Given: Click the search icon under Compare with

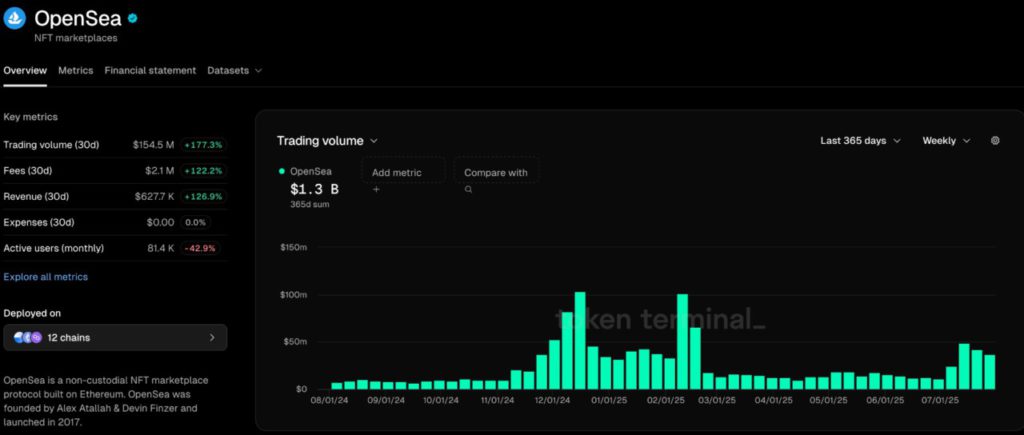Looking at the screenshot, I should pyautogui.click(x=468, y=188).
